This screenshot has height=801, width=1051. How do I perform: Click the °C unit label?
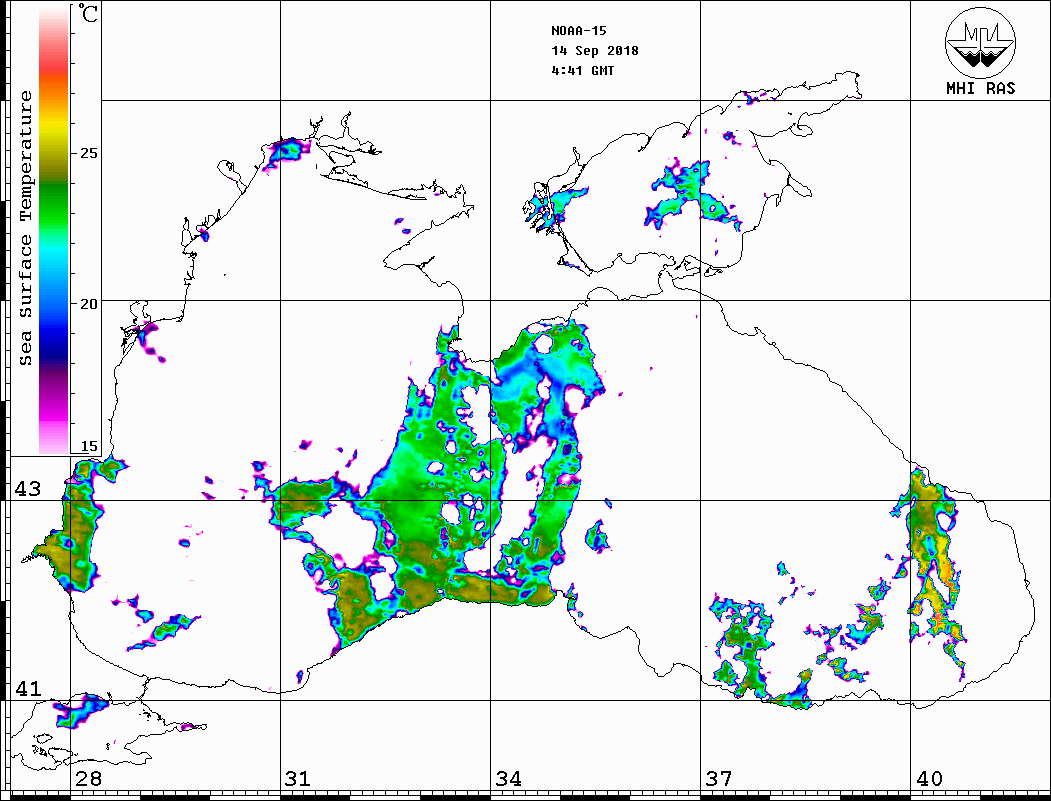(x=88, y=13)
